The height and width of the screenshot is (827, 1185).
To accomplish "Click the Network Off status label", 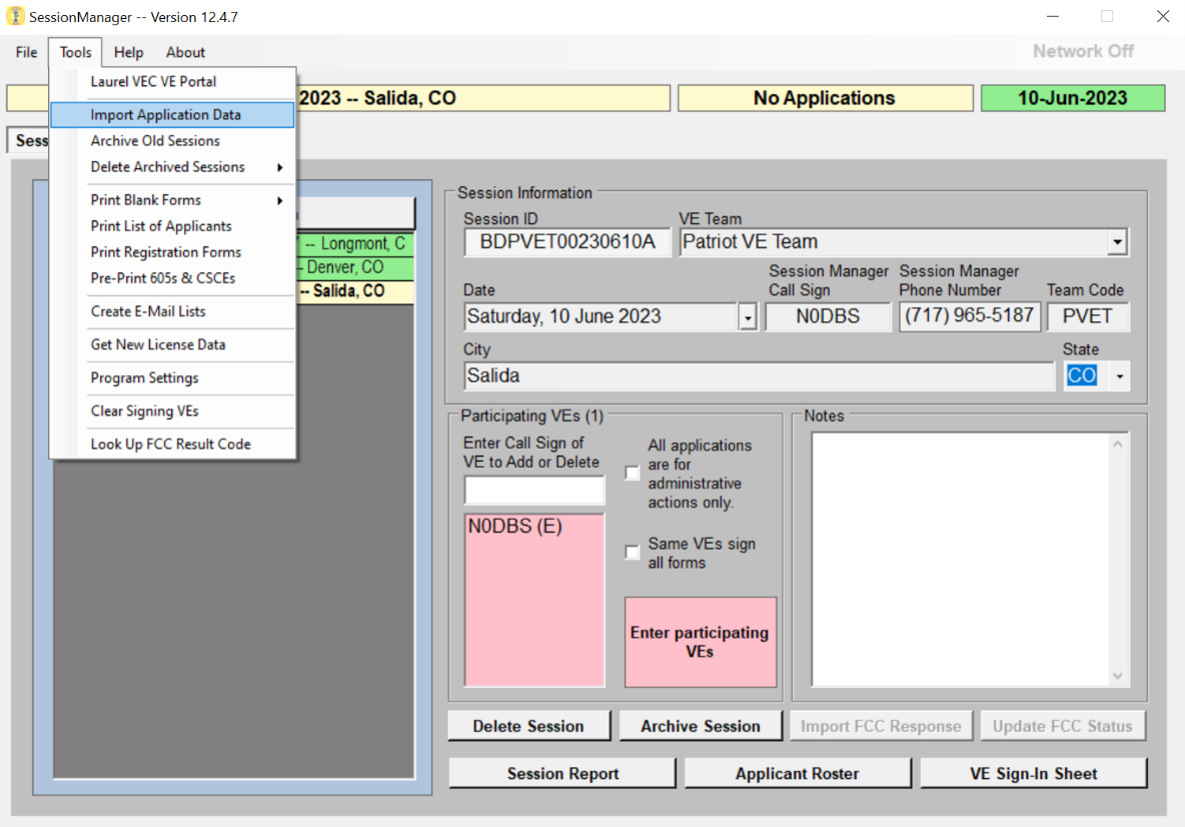I will tap(1083, 51).
